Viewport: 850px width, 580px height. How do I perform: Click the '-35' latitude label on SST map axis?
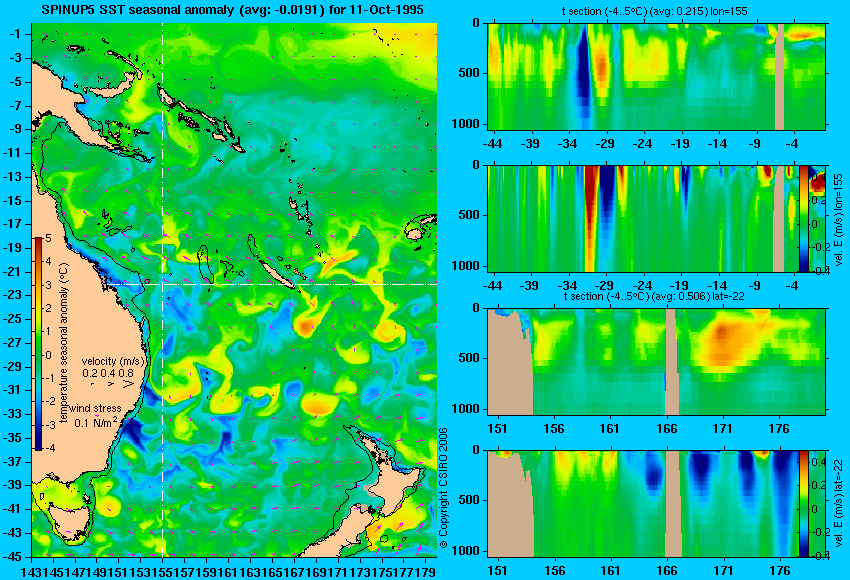click(14, 437)
